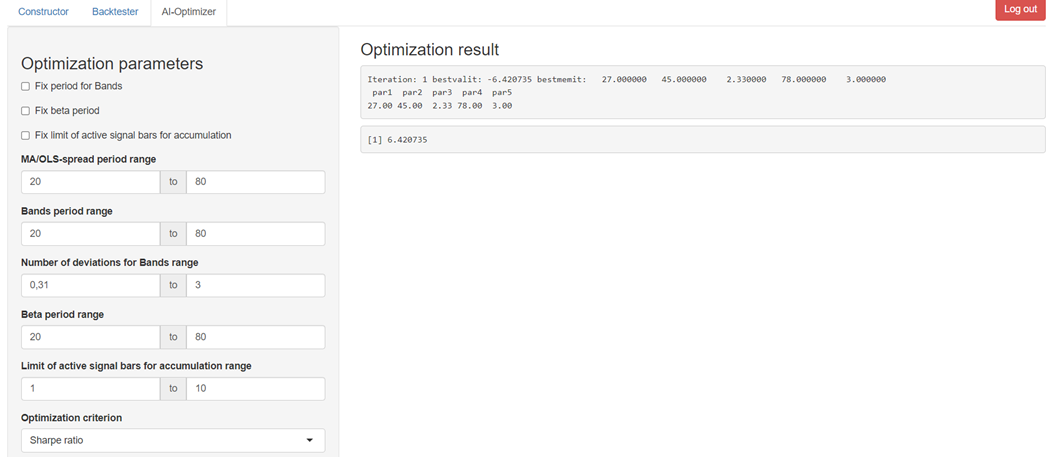
Task: Click the Beta period range maximum field
Action: point(255,337)
